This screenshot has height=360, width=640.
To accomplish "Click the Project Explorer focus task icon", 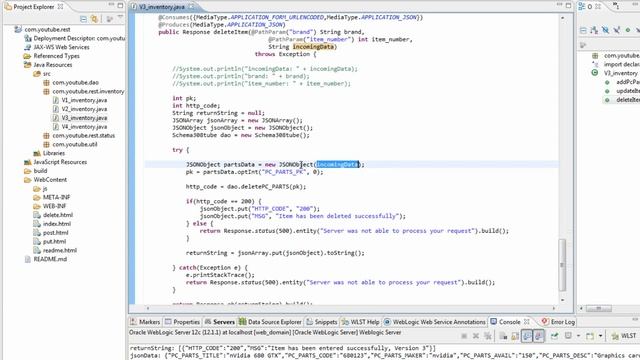I will (109, 19).
